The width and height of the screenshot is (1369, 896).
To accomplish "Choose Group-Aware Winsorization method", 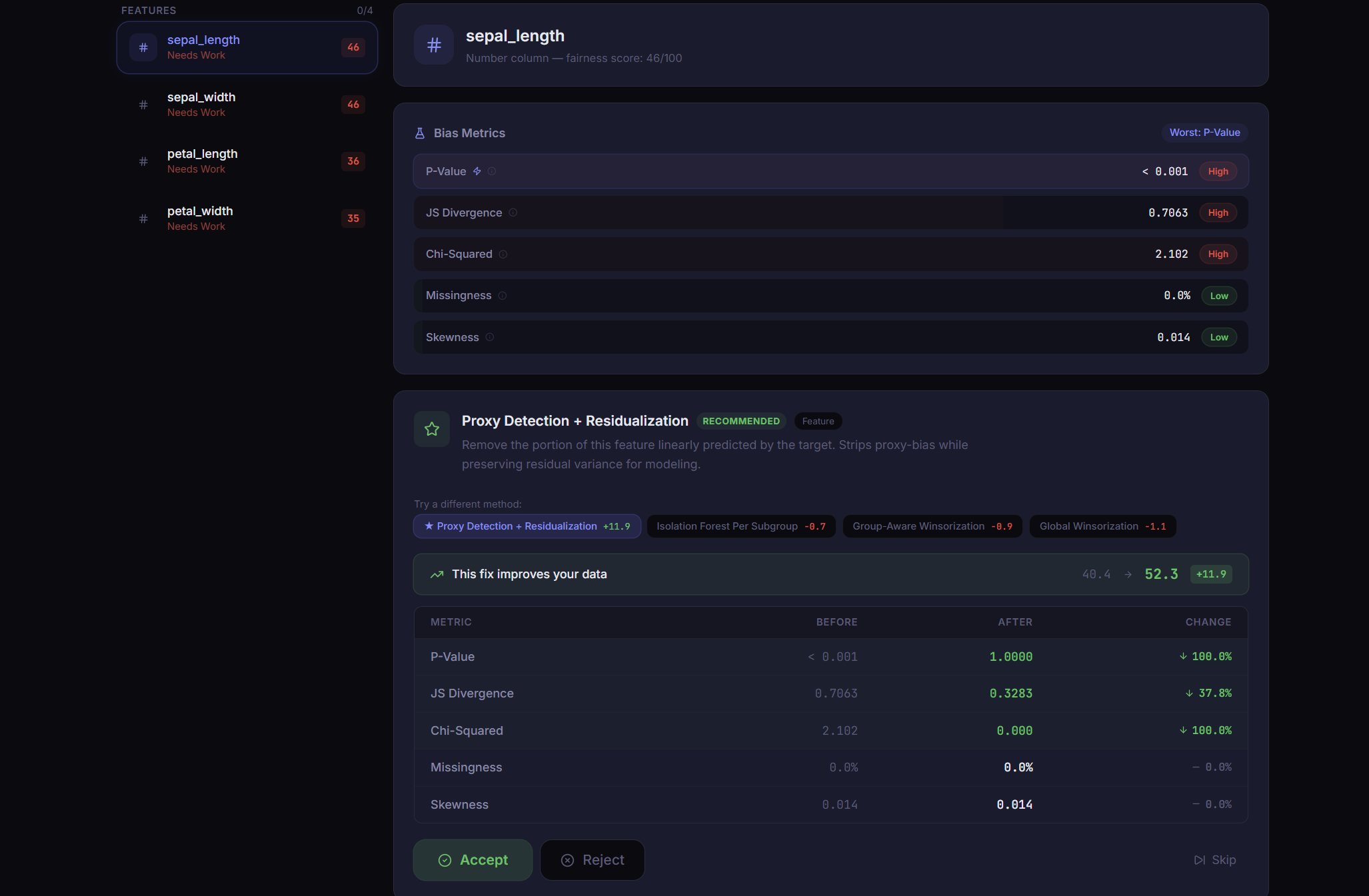I will [x=932, y=526].
